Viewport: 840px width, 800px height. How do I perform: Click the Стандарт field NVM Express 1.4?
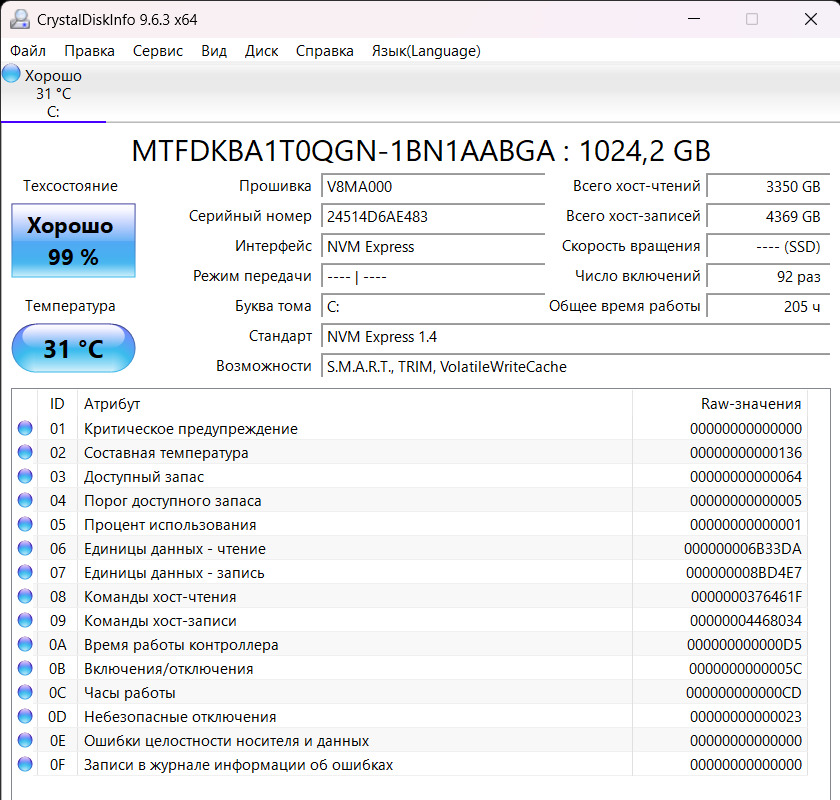[x=575, y=337]
